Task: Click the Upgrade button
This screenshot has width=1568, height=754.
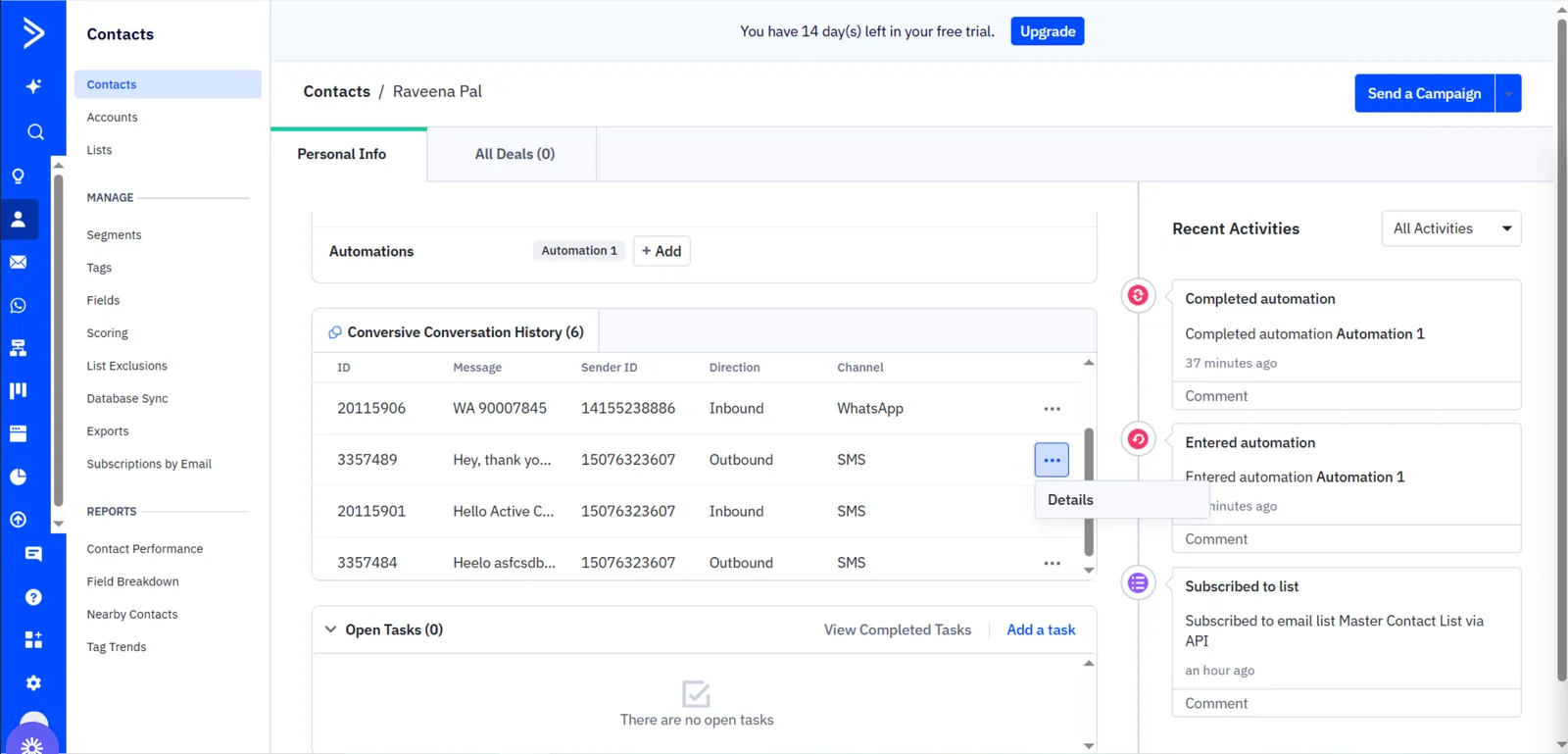Action: tap(1048, 31)
